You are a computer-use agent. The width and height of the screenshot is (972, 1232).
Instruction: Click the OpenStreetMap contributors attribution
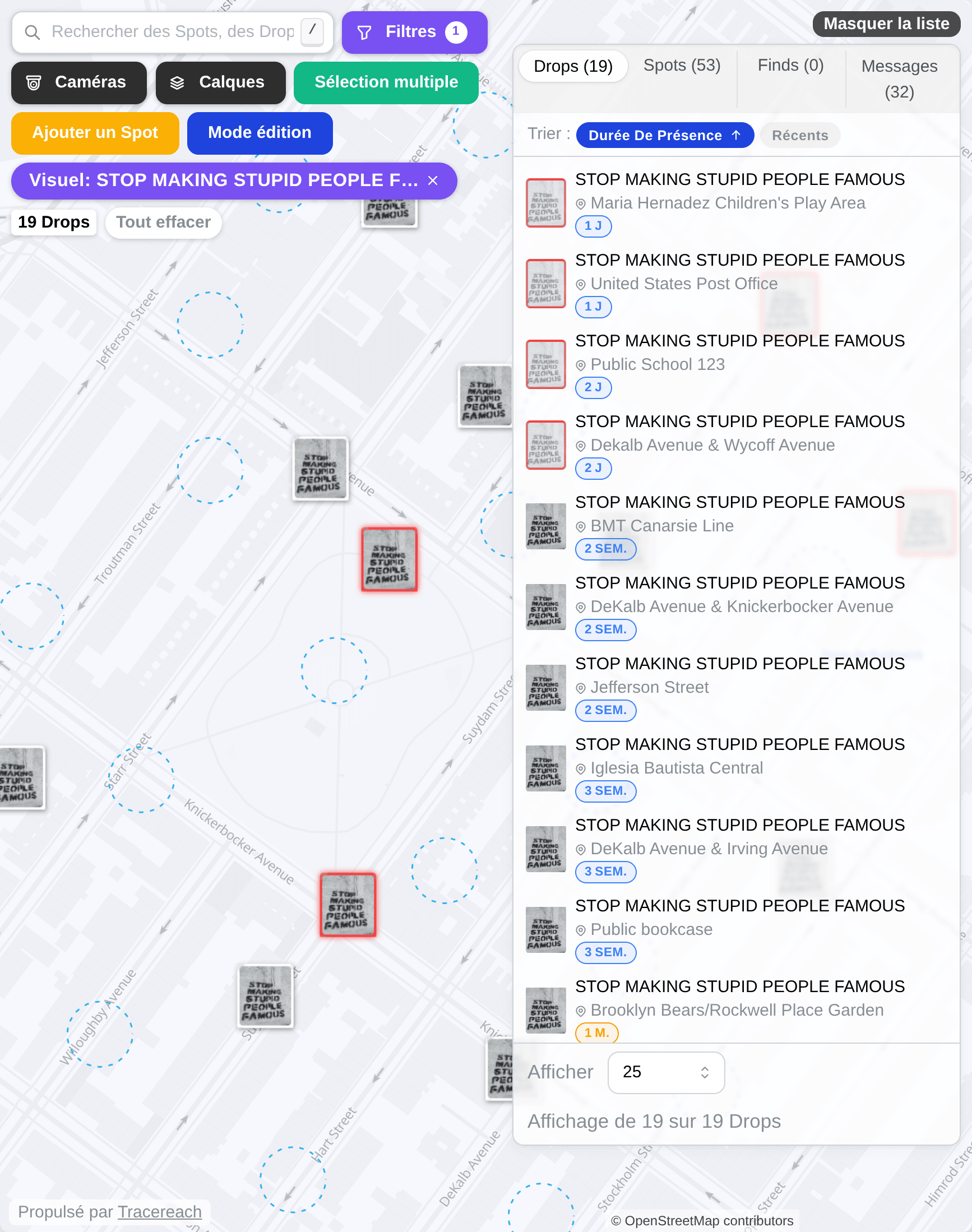click(x=702, y=1221)
